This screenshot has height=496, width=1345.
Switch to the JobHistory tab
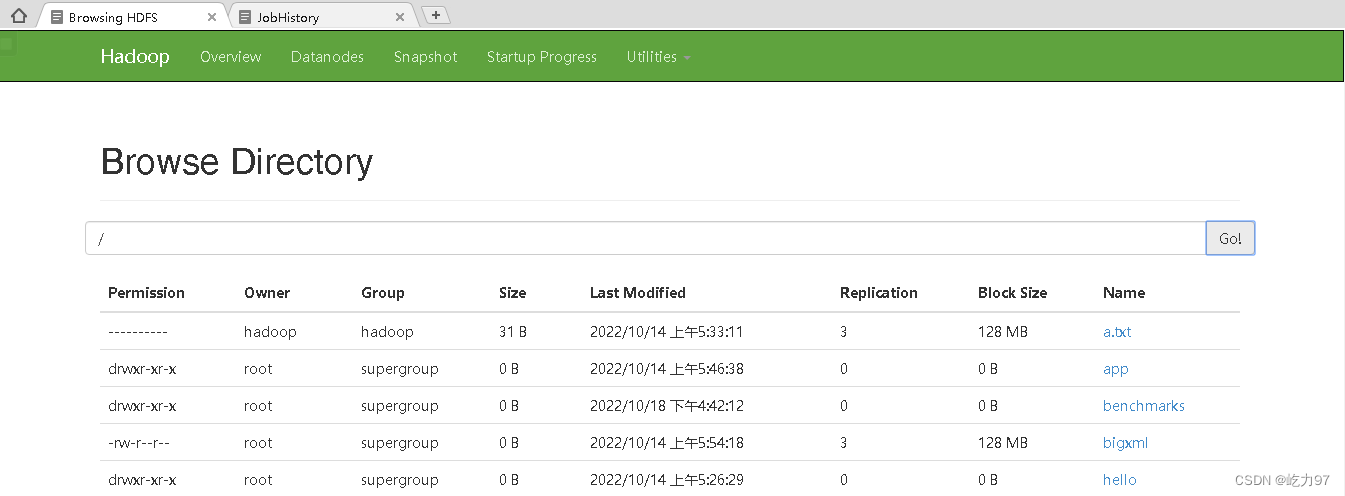(323, 17)
